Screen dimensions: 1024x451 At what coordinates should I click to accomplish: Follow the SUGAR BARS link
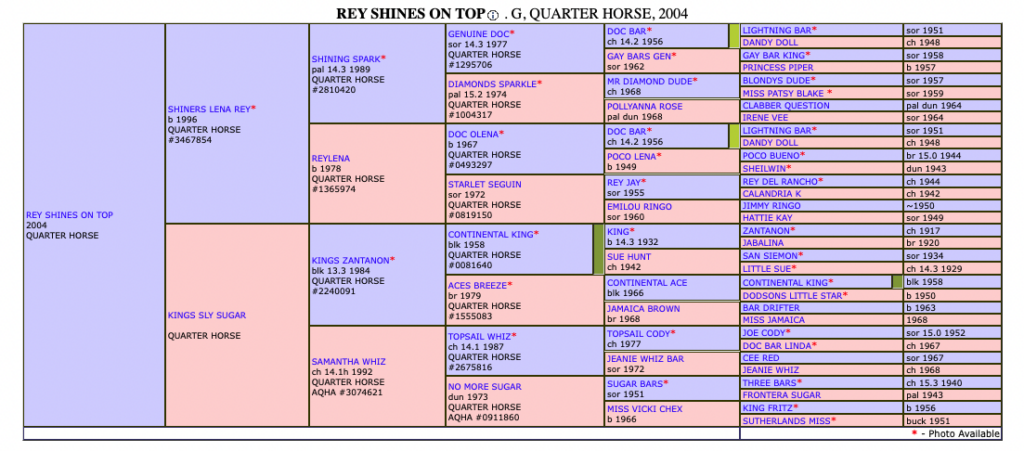coord(635,384)
